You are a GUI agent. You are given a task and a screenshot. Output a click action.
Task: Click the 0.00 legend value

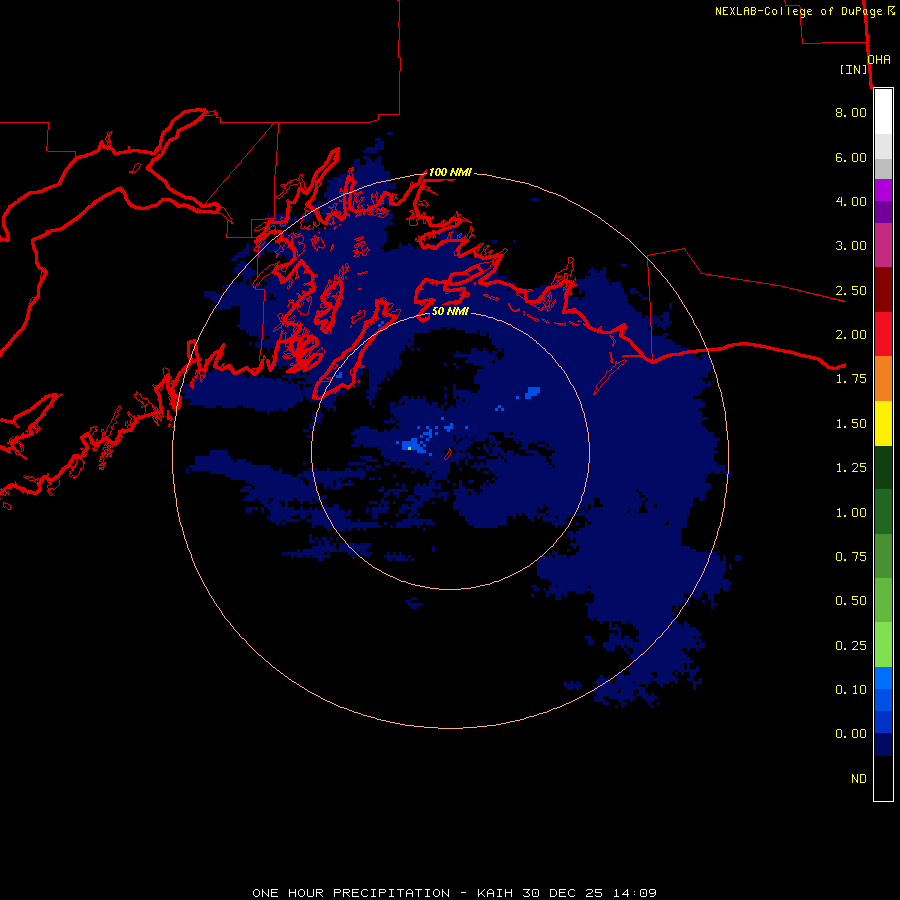pos(851,734)
